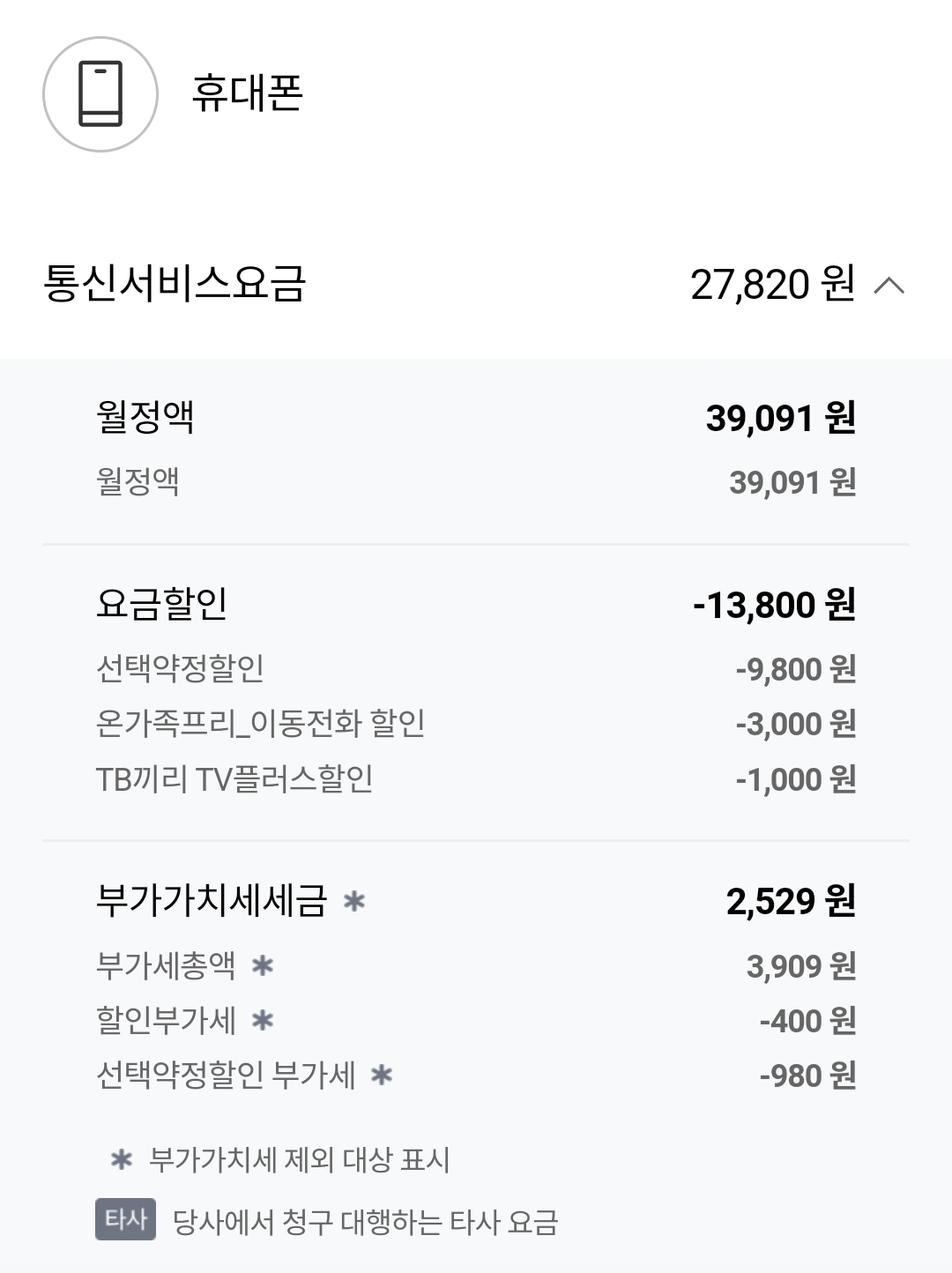Collapse the 통신서비스요금 section chevron
The width and height of the screenshot is (952, 1273).
click(x=889, y=286)
